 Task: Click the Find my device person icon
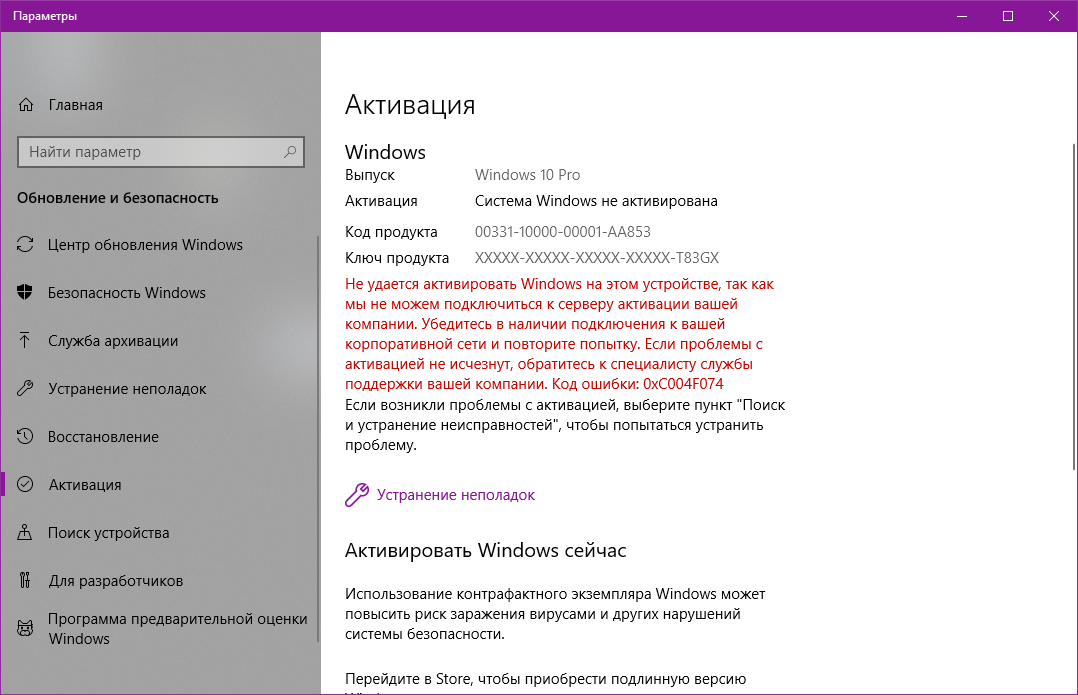25,532
